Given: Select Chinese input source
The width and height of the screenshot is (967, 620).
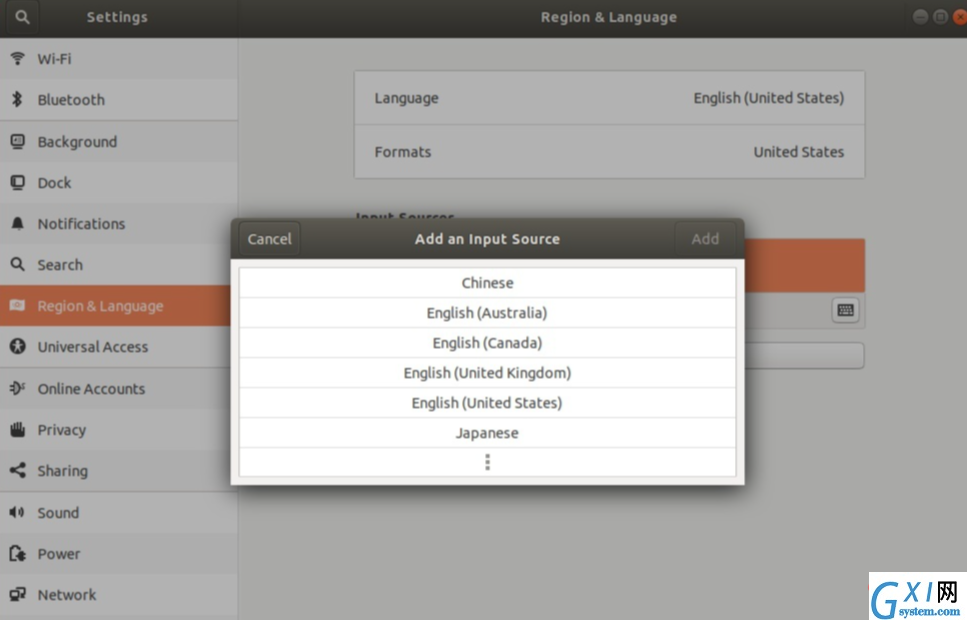Looking at the screenshot, I should (487, 283).
